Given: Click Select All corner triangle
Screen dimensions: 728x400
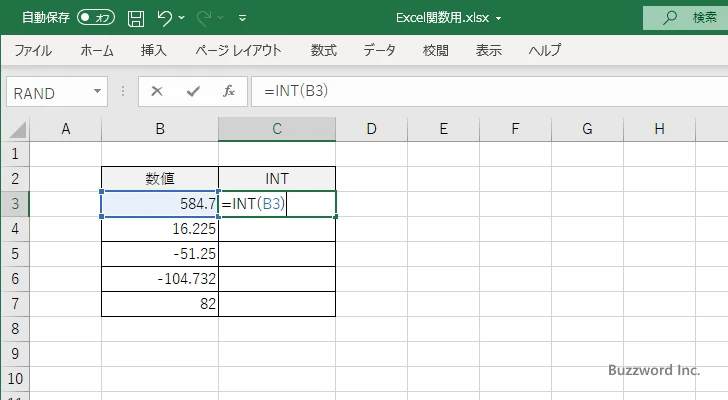Looking at the screenshot, I should click(15, 129).
